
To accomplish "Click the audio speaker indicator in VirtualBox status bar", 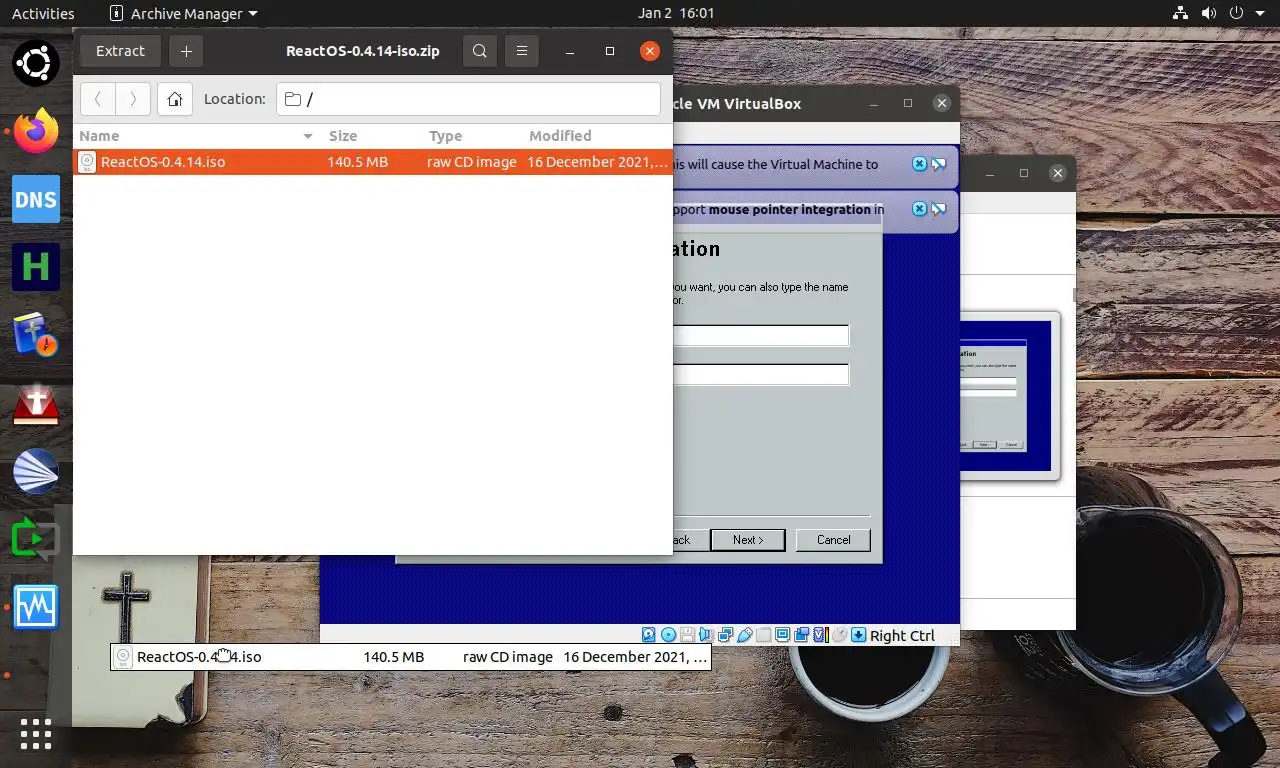I will (706, 635).
